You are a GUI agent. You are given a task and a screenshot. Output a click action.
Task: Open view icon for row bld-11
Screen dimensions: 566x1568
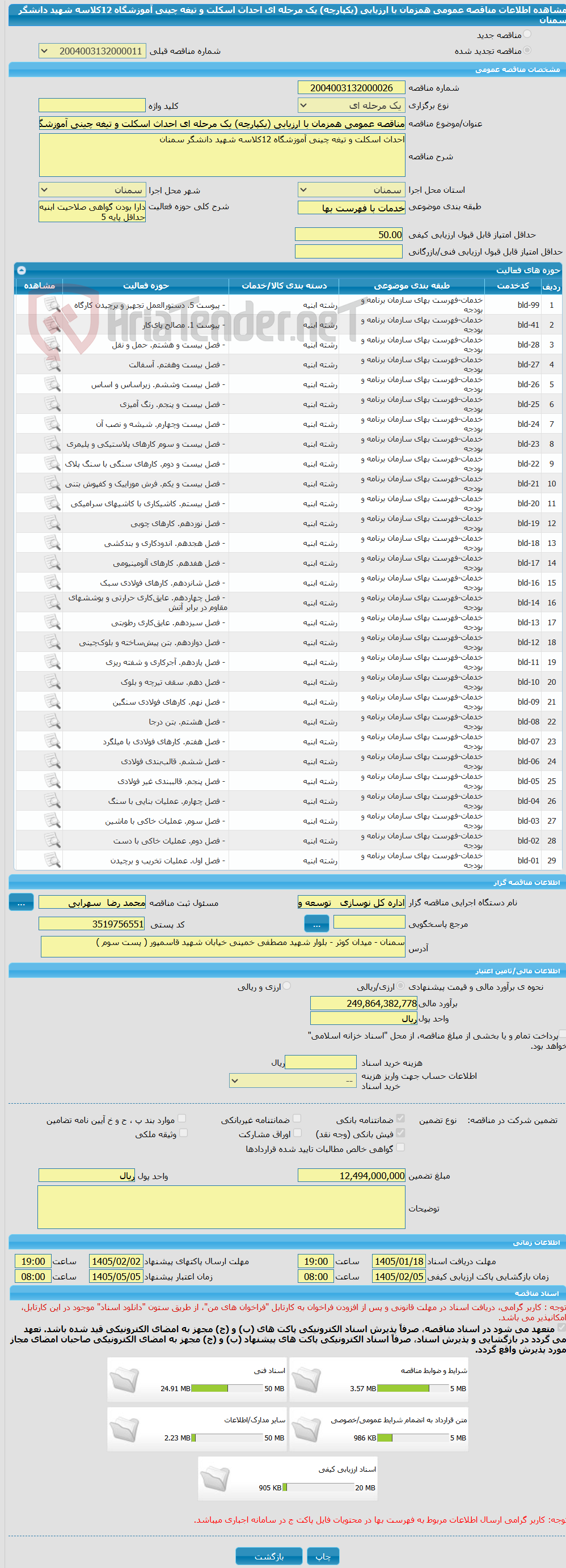point(52,662)
